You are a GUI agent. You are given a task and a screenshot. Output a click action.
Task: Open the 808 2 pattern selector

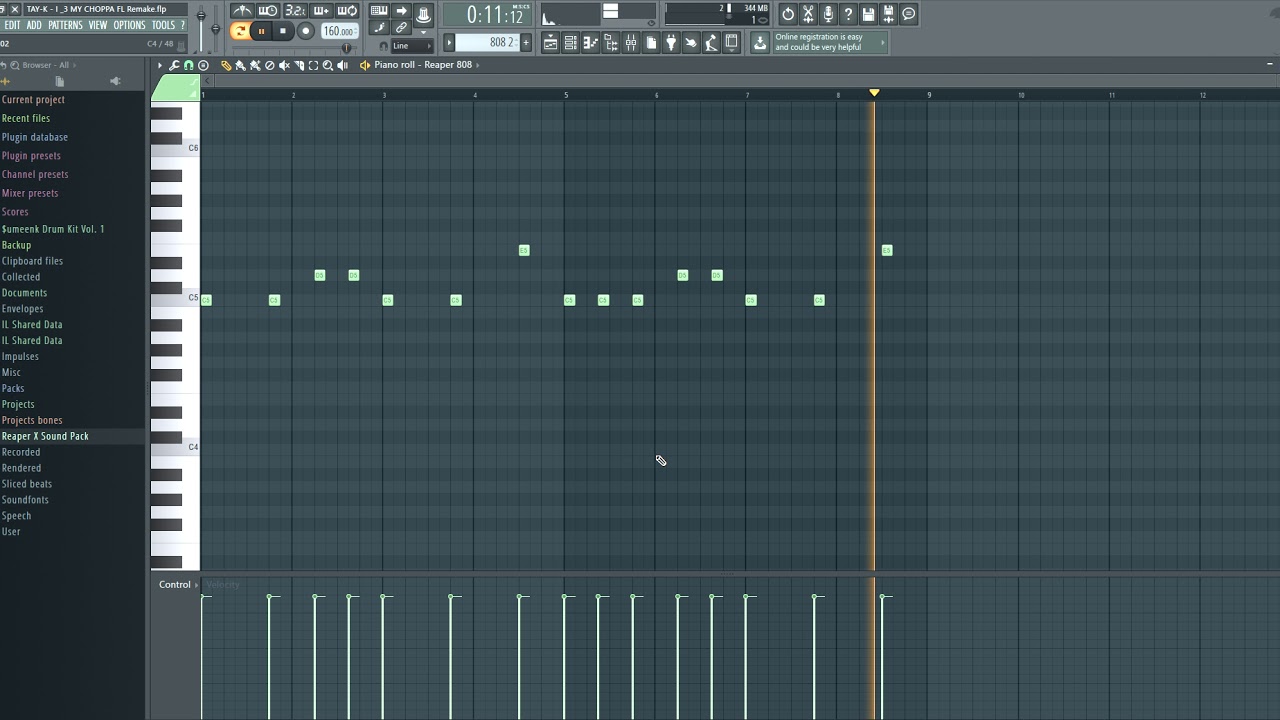click(487, 42)
